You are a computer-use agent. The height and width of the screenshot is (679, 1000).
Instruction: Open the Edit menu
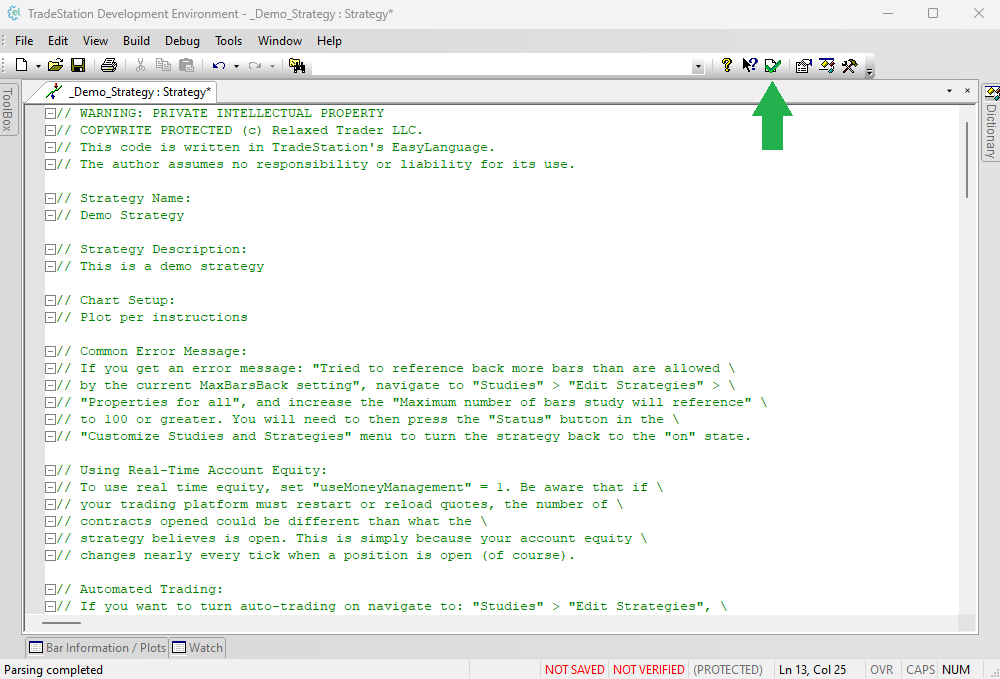click(58, 41)
